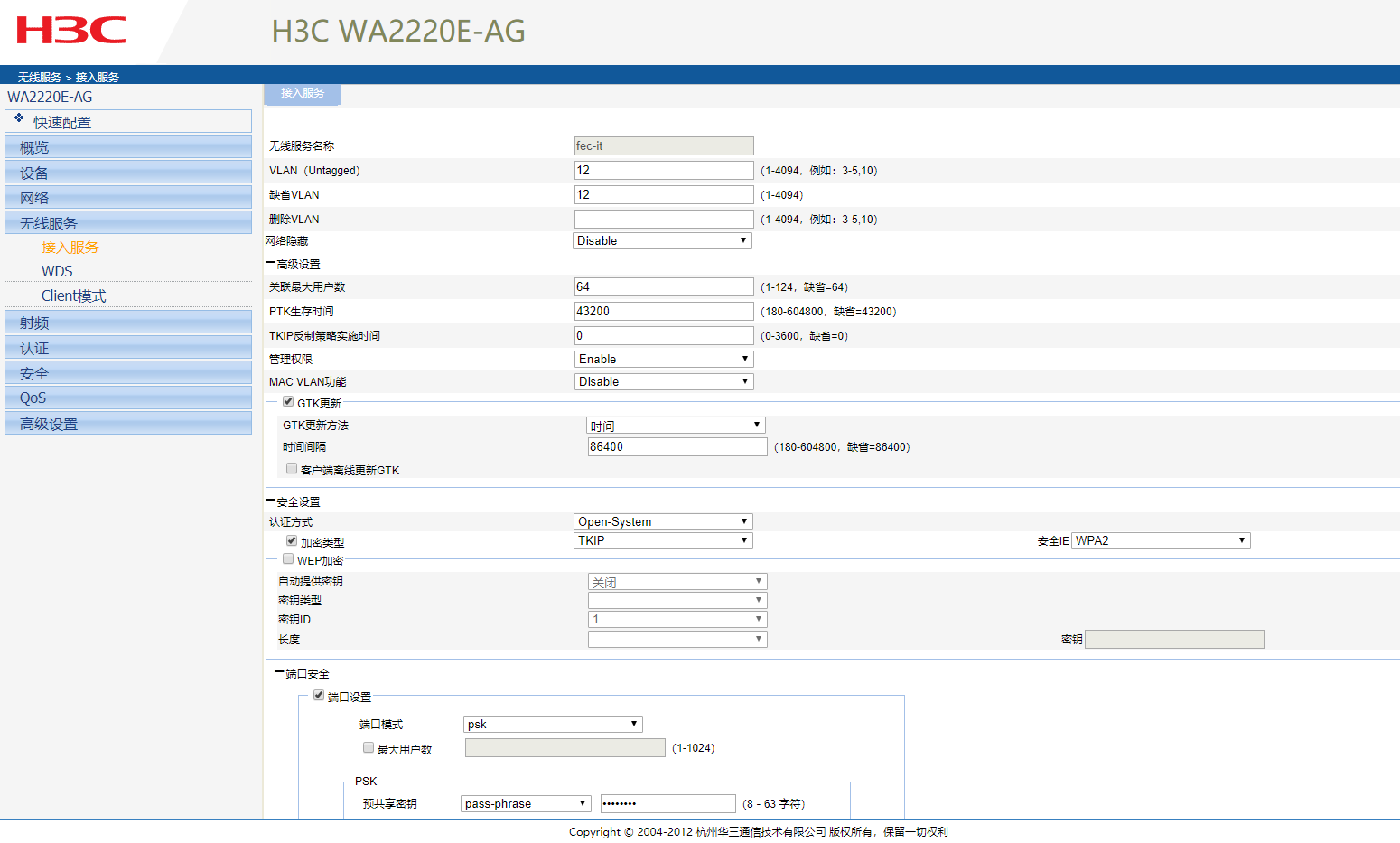Click the hint text (180-604800, 缺省=43200)
Image resolution: width=1400 pixels, height=843 pixels.
point(828,311)
